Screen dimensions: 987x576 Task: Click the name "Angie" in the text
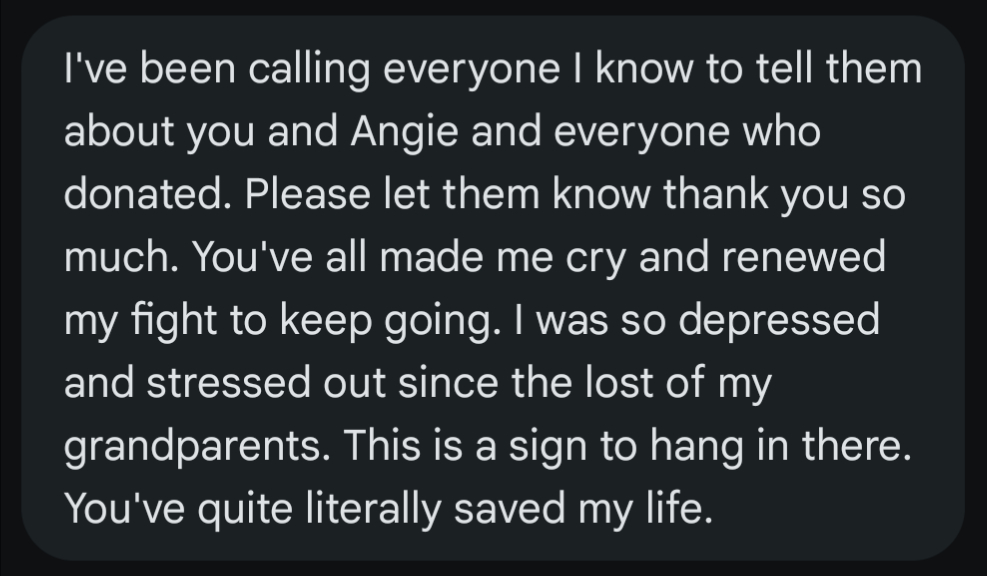[x=380, y=133]
